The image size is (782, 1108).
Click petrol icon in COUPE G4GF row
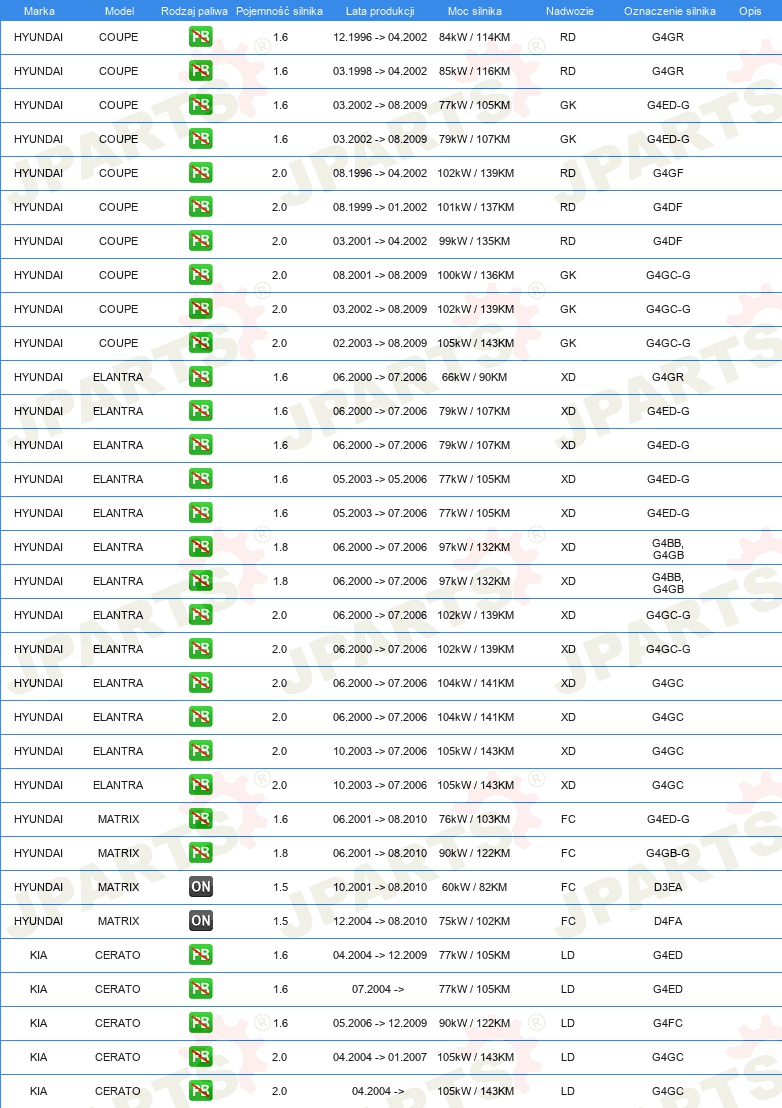click(x=201, y=172)
